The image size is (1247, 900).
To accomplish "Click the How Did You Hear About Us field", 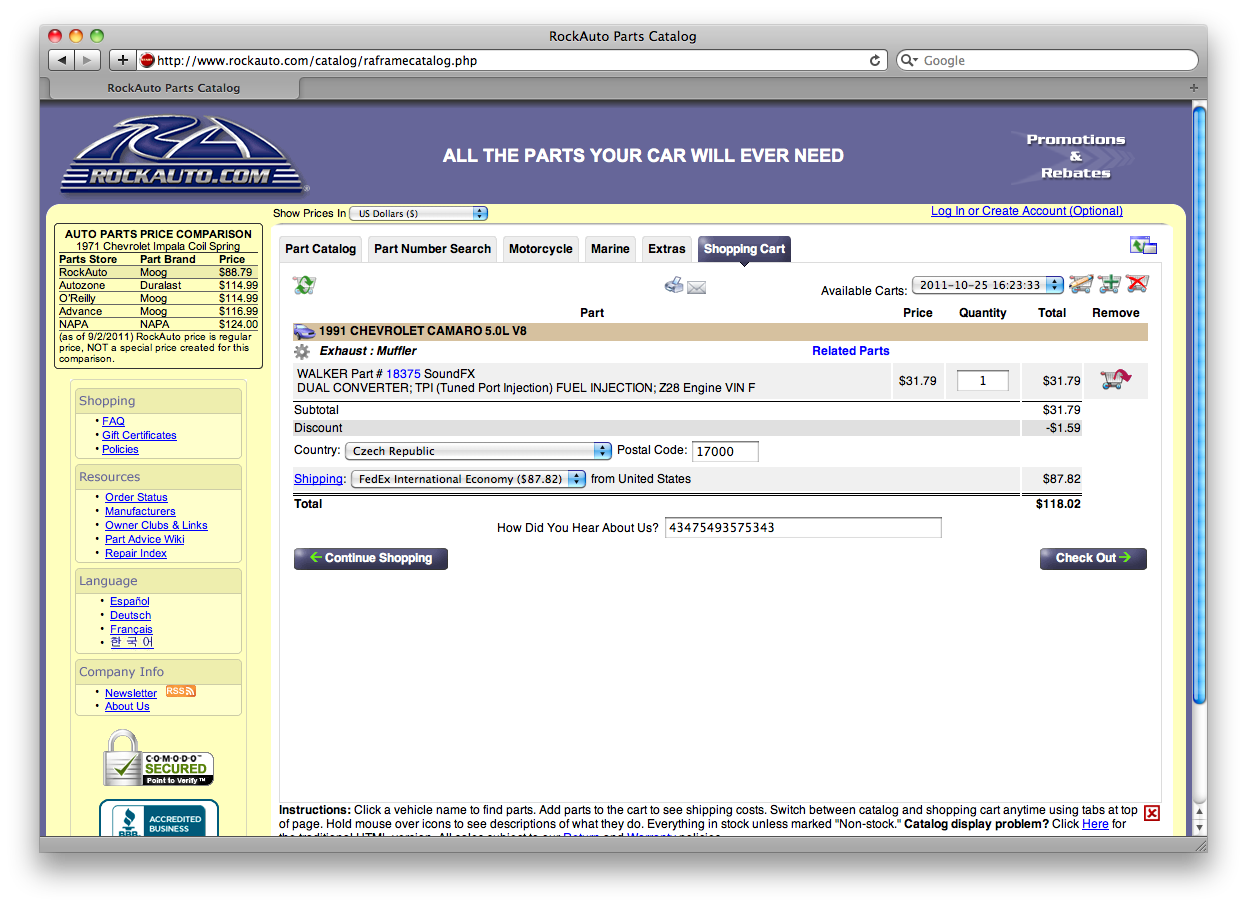I will coord(803,528).
